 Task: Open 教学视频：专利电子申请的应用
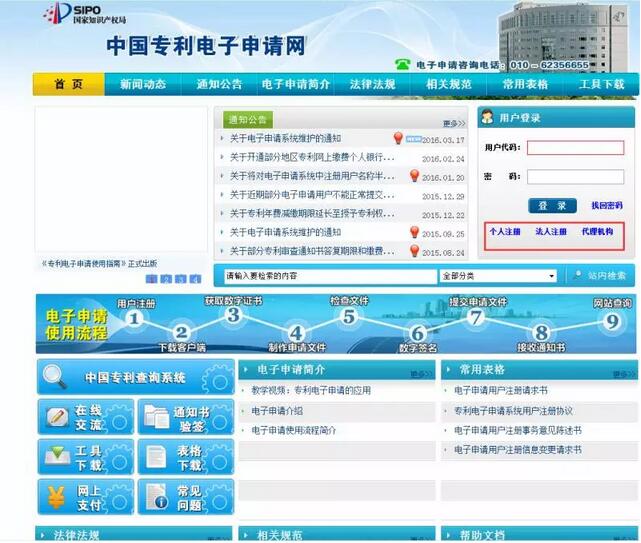click(x=311, y=390)
